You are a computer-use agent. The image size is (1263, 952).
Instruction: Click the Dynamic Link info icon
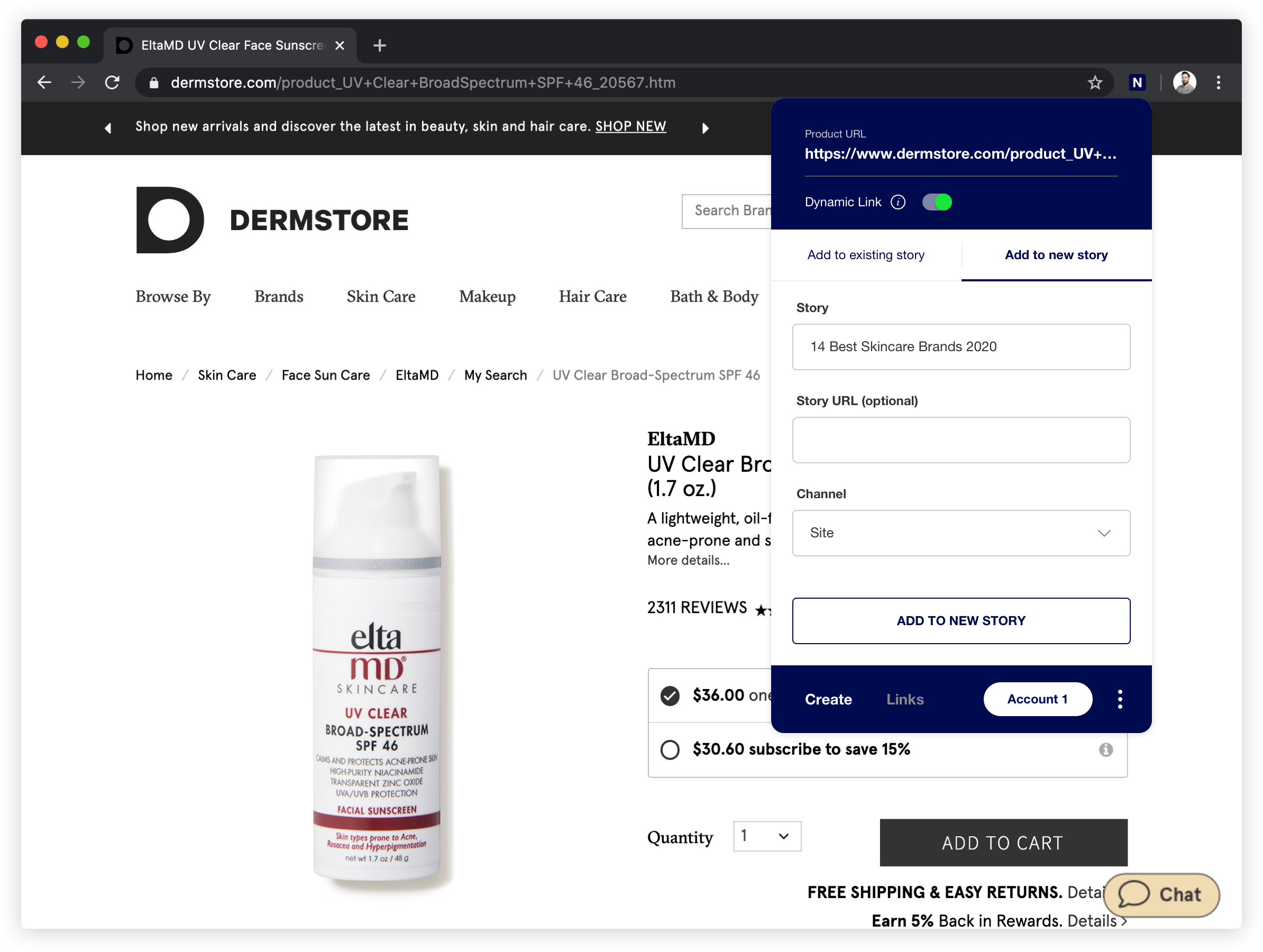(898, 202)
